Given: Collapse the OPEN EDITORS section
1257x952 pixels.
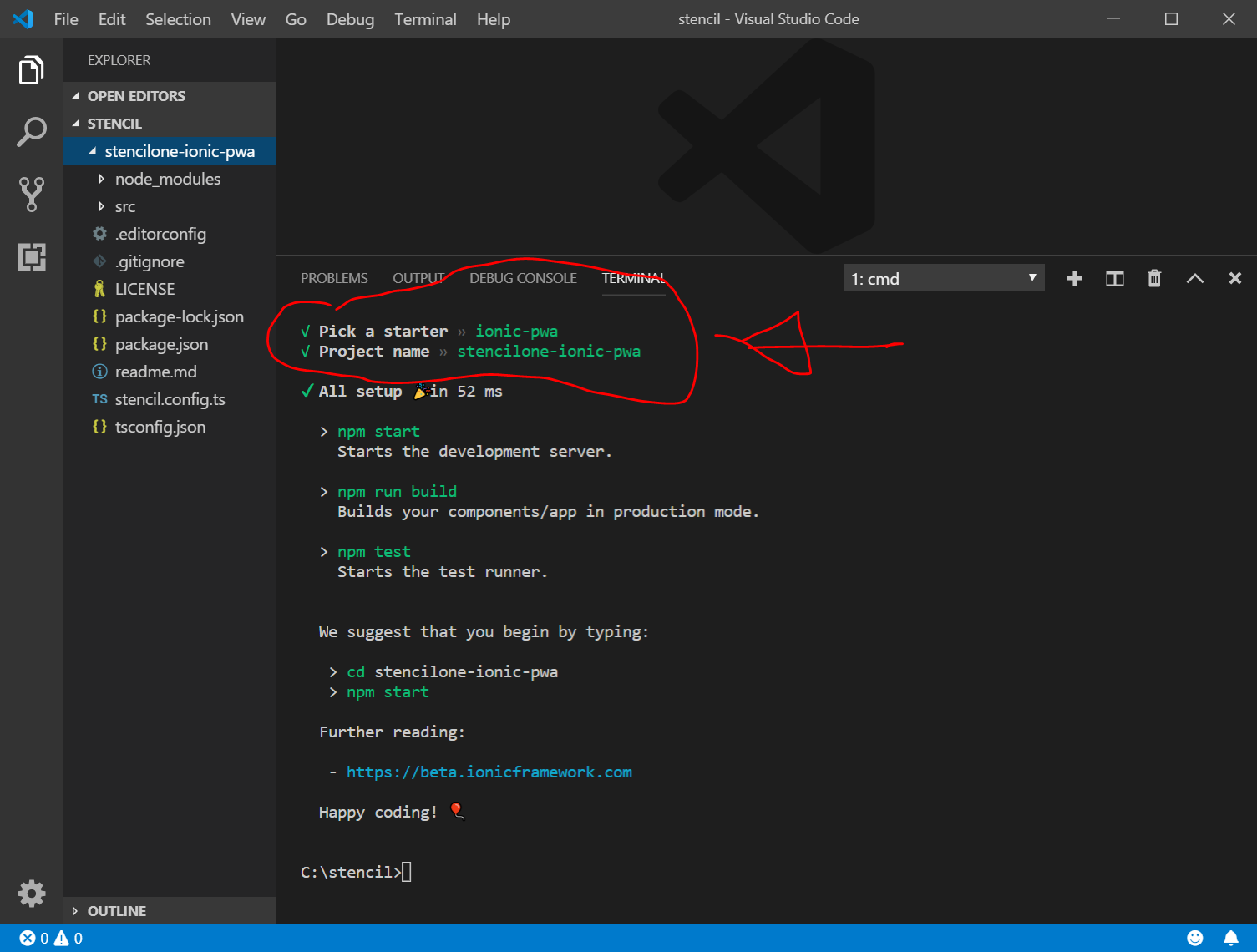Looking at the screenshot, I should click(169, 96).
